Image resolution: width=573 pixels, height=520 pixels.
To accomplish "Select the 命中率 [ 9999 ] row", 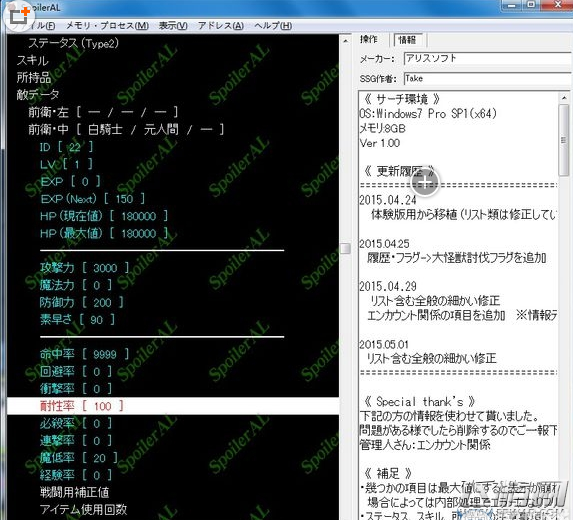I will click(x=84, y=354).
